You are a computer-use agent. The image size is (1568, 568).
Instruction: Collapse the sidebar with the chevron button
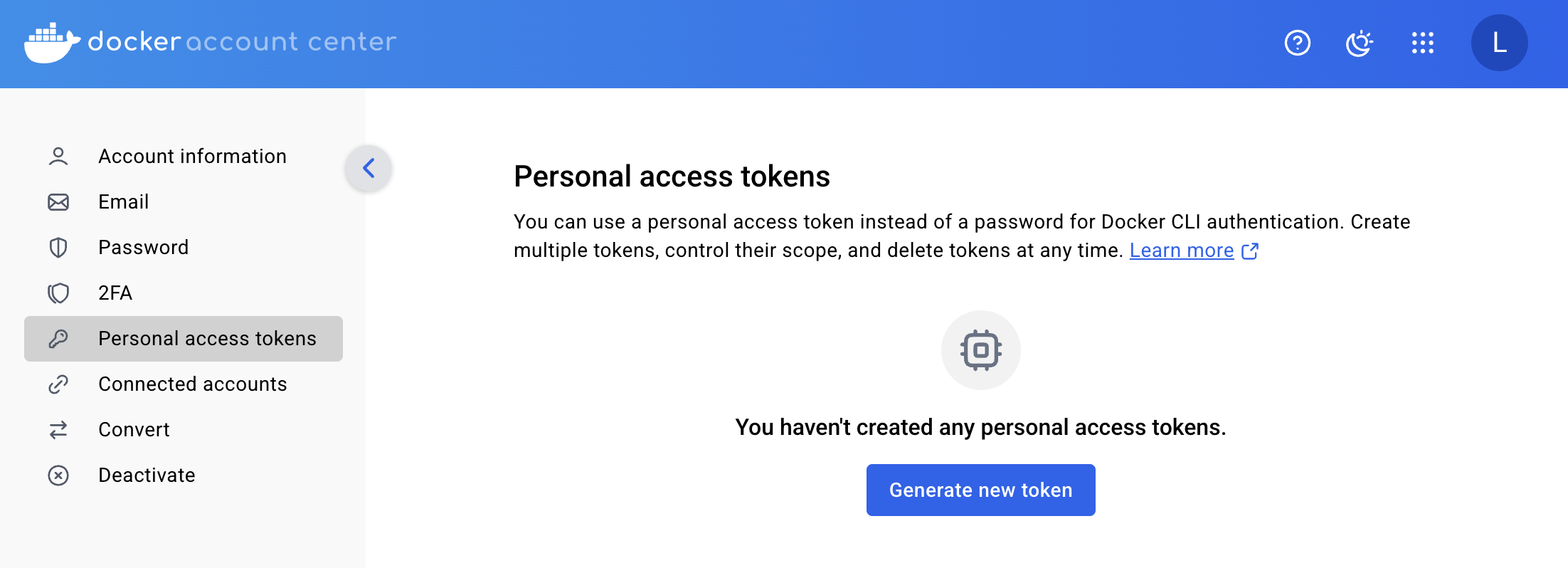369,169
